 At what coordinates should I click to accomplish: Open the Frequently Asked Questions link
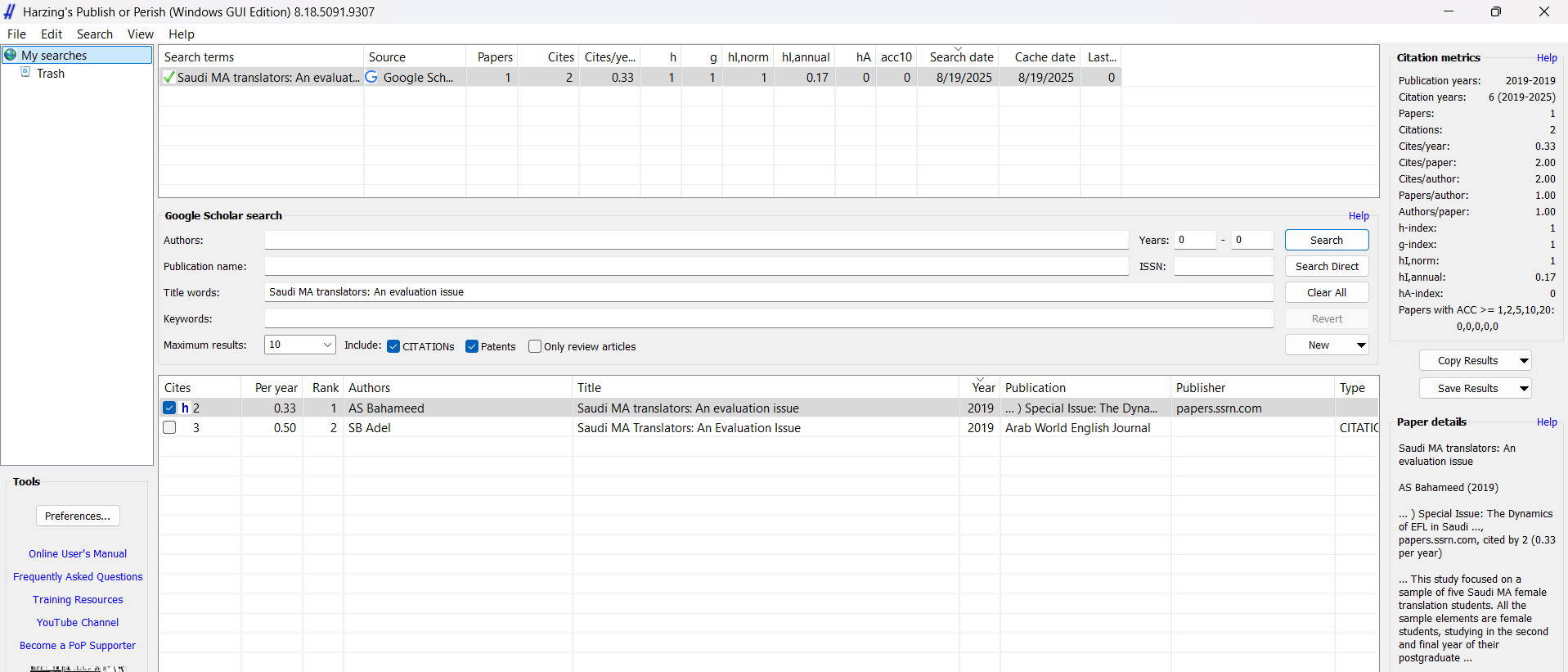(78, 577)
